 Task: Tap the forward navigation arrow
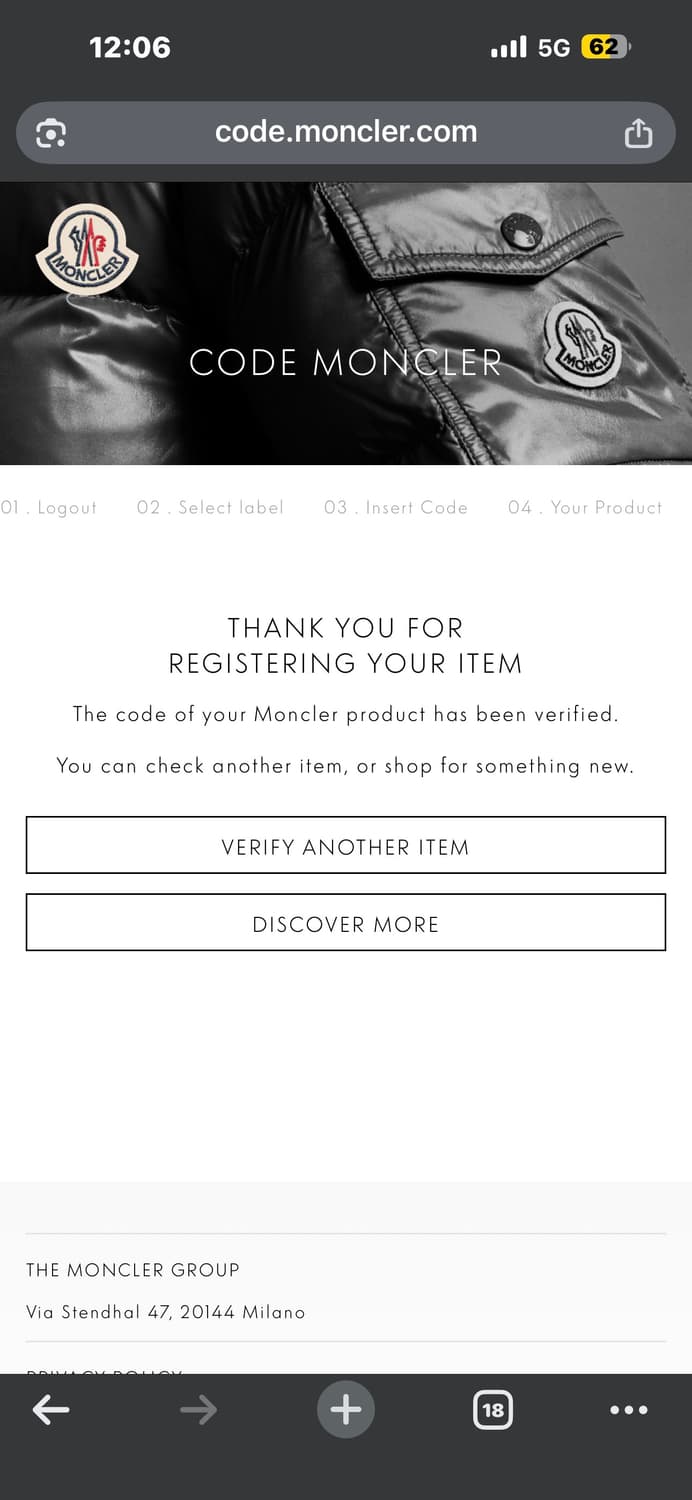[198, 1410]
